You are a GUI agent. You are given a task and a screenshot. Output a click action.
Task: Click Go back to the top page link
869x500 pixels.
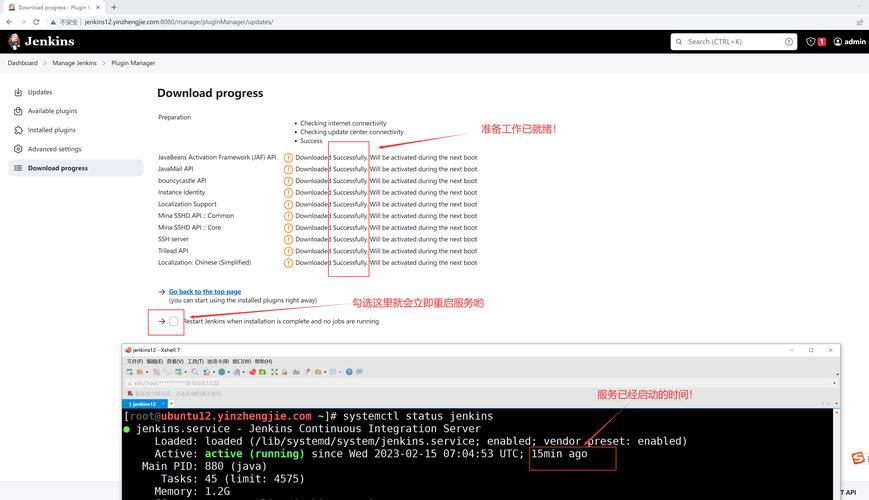(x=205, y=292)
